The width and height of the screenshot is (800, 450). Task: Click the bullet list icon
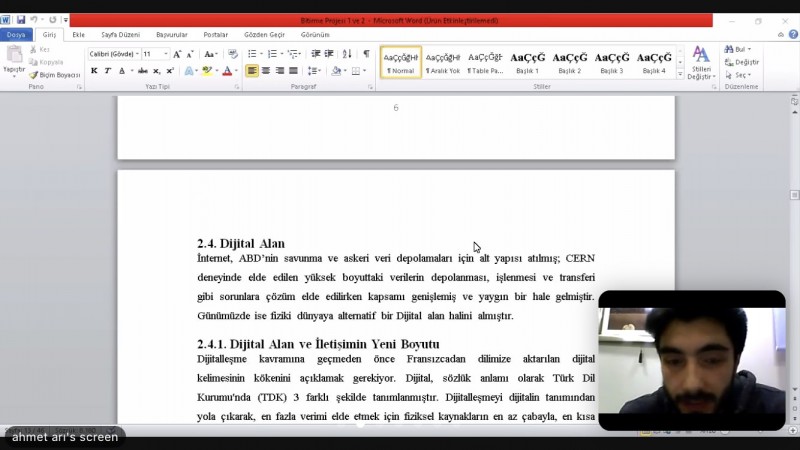tap(251, 54)
